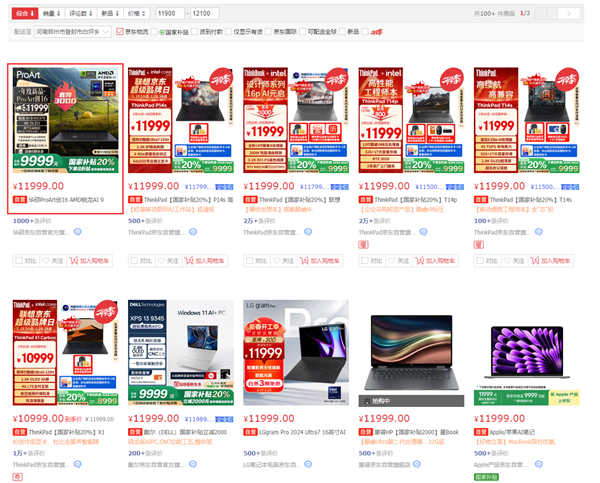Enable the 货到付款 checkbox filter
The image size is (600, 483).
pos(194,31)
